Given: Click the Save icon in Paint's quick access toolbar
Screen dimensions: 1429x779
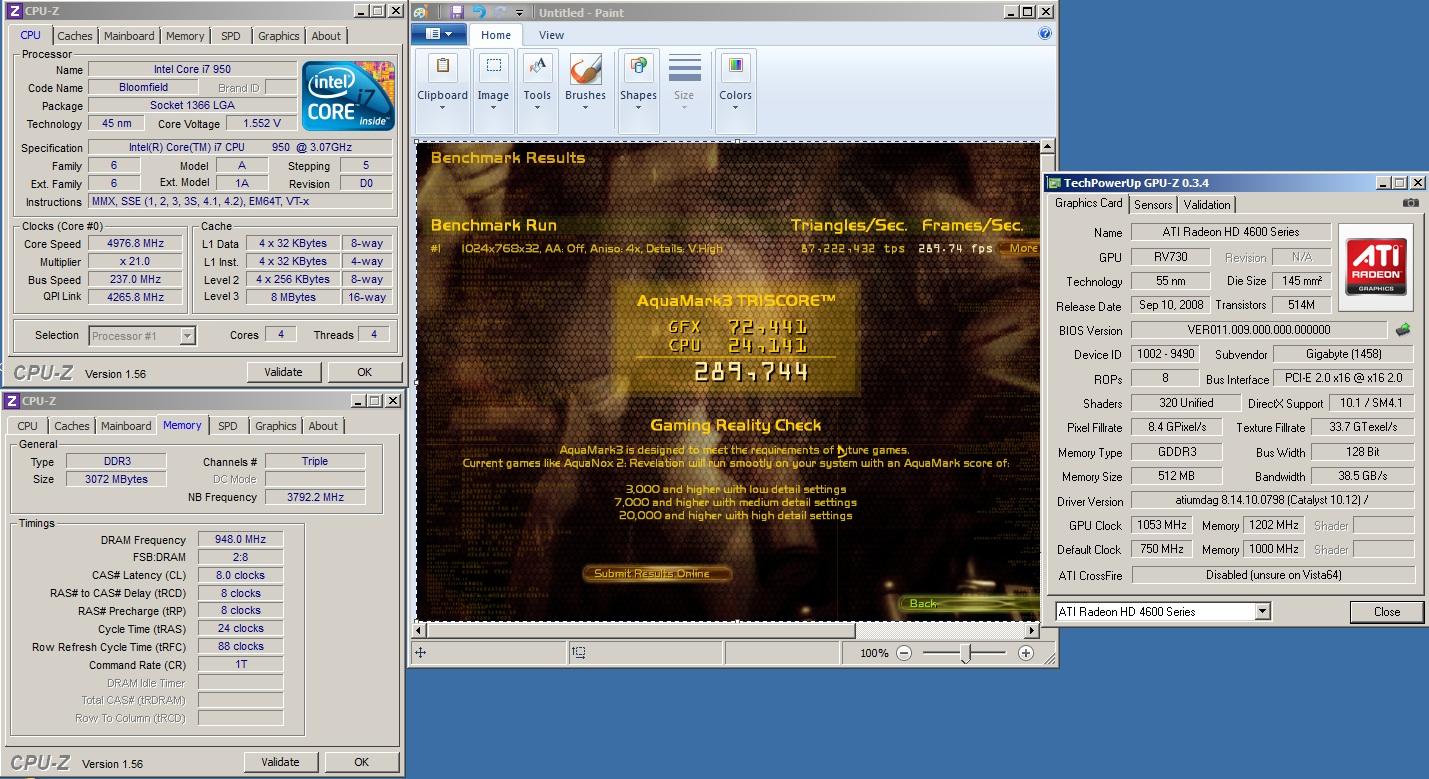Looking at the screenshot, I should click(457, 12).
